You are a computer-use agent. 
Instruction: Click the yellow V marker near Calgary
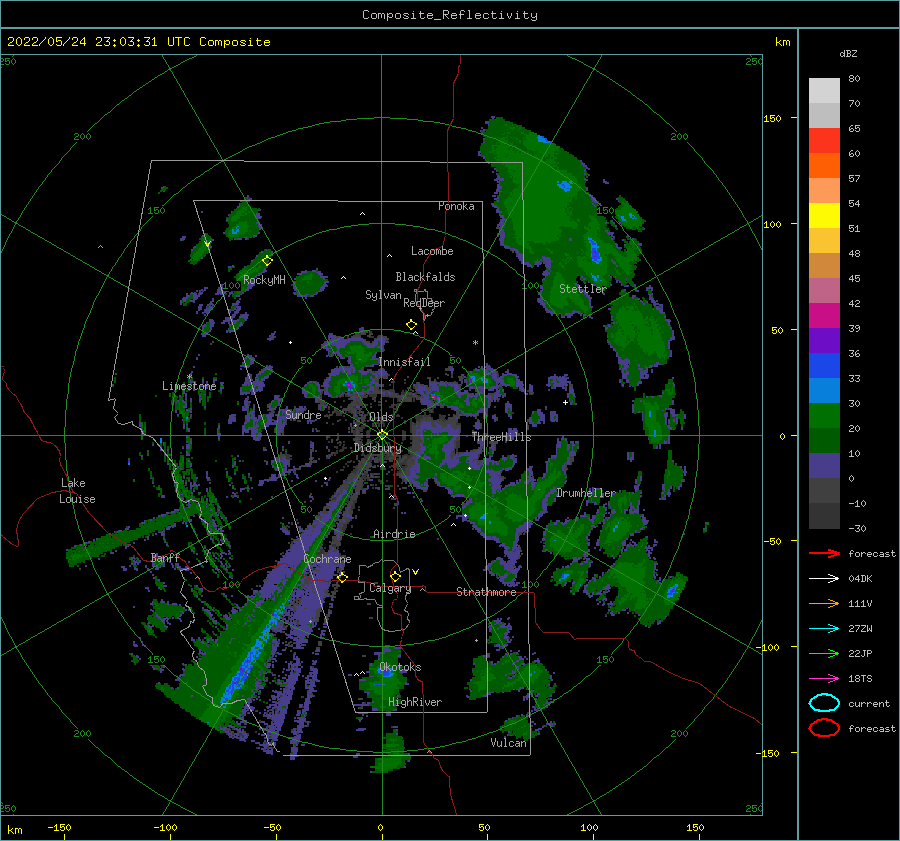click(x=415, y=572)
